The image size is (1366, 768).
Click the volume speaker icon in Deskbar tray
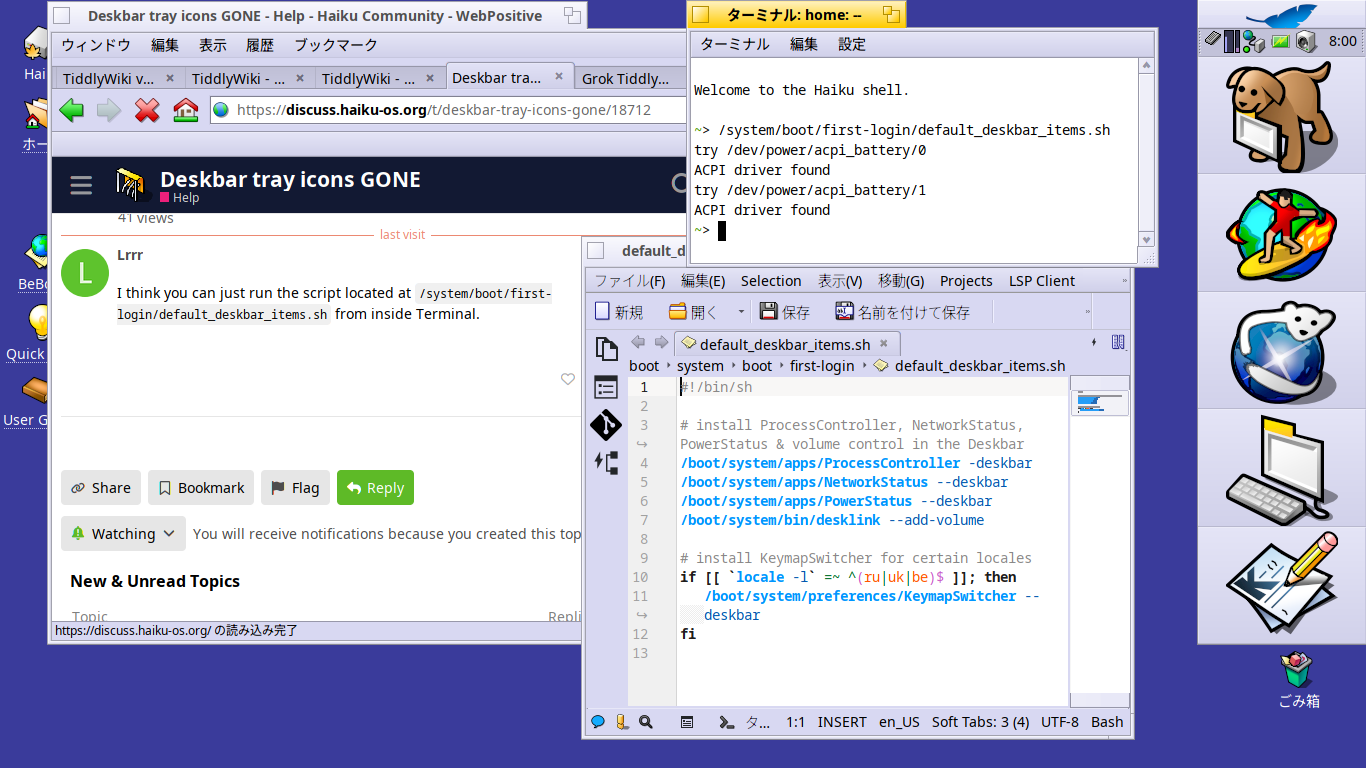pos(1304,41)
